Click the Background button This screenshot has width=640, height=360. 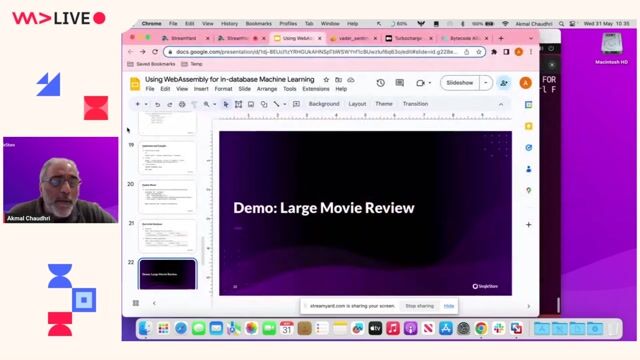pyautogui.click(x=324, y=104)
